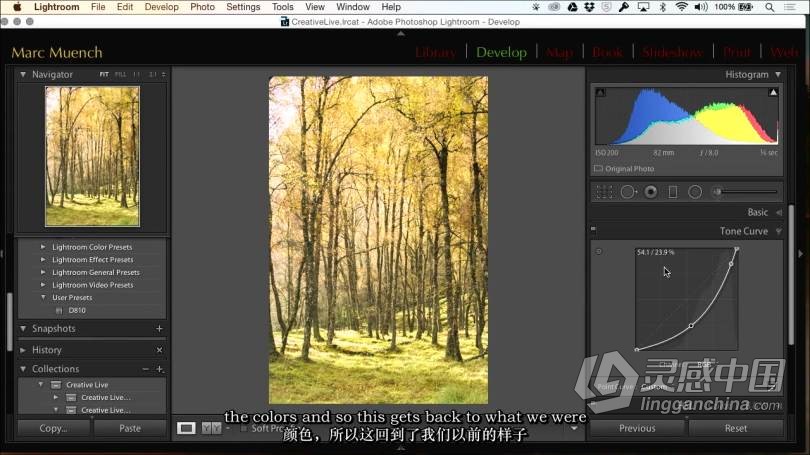Collapse the Snapshots panel
The height and width of the screenshot is (455, 810).
23,328
